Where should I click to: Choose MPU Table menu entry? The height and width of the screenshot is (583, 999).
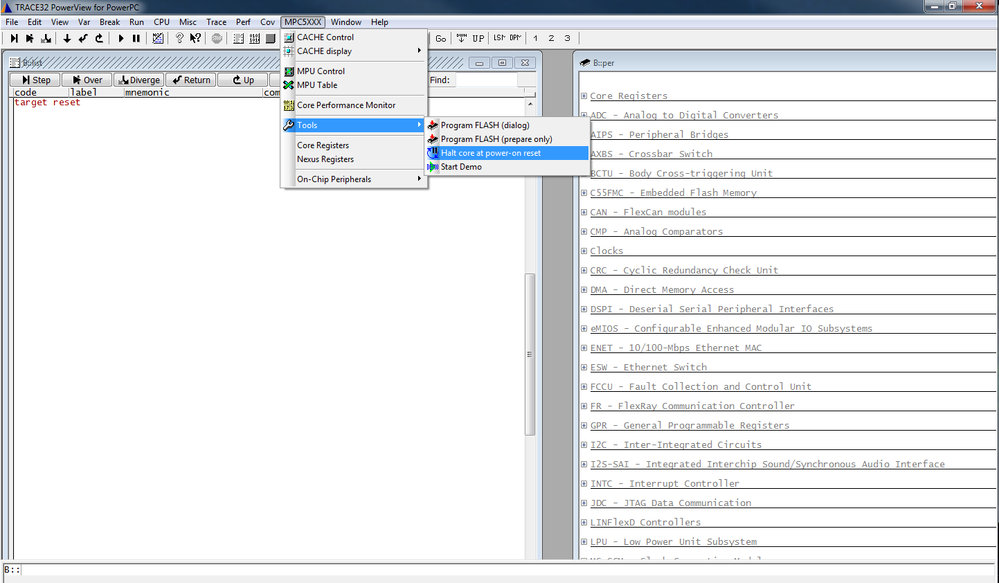tap(354, 85)
